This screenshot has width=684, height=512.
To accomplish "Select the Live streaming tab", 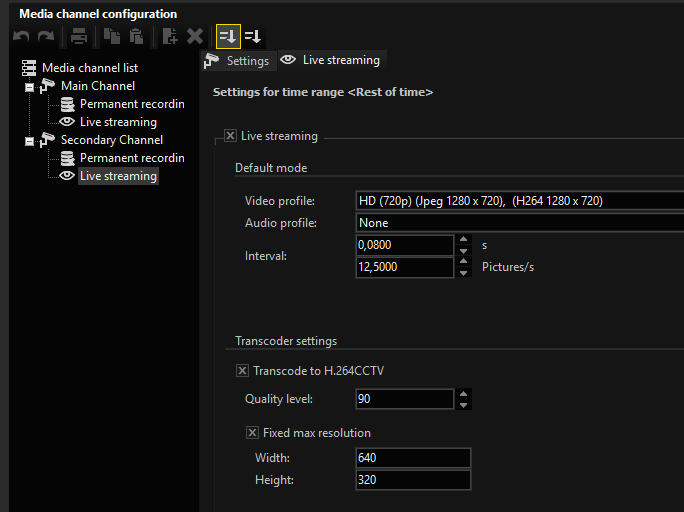I will pyautogui.click(x=332, y=60).
